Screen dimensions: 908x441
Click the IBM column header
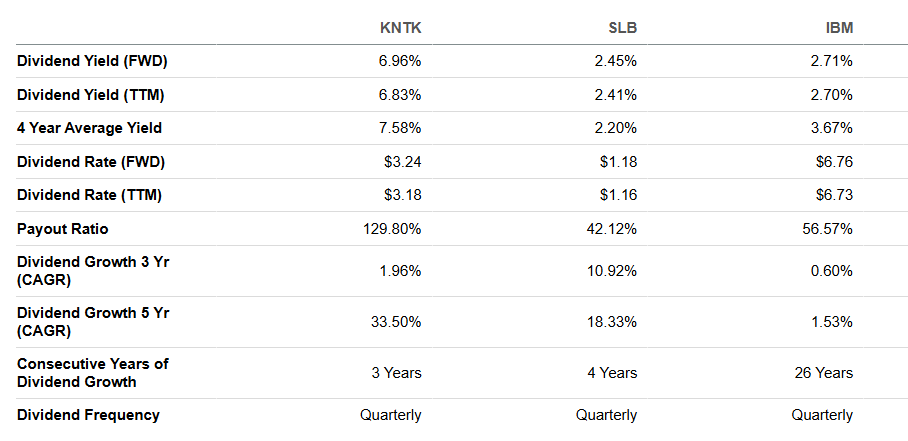pyautogui.click(x=839, y=28)
